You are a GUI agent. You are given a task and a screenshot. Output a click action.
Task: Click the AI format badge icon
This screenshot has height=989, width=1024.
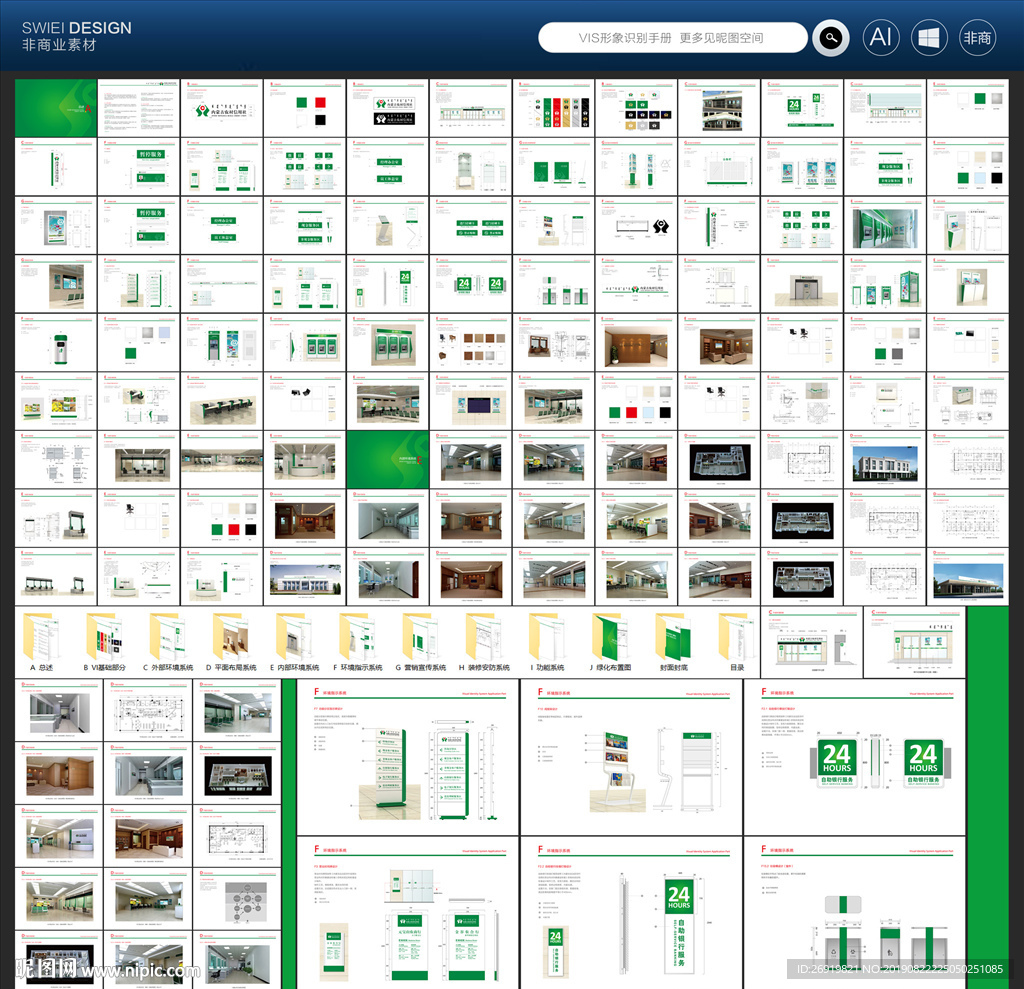pyautogui.click(x=881, y=38)
